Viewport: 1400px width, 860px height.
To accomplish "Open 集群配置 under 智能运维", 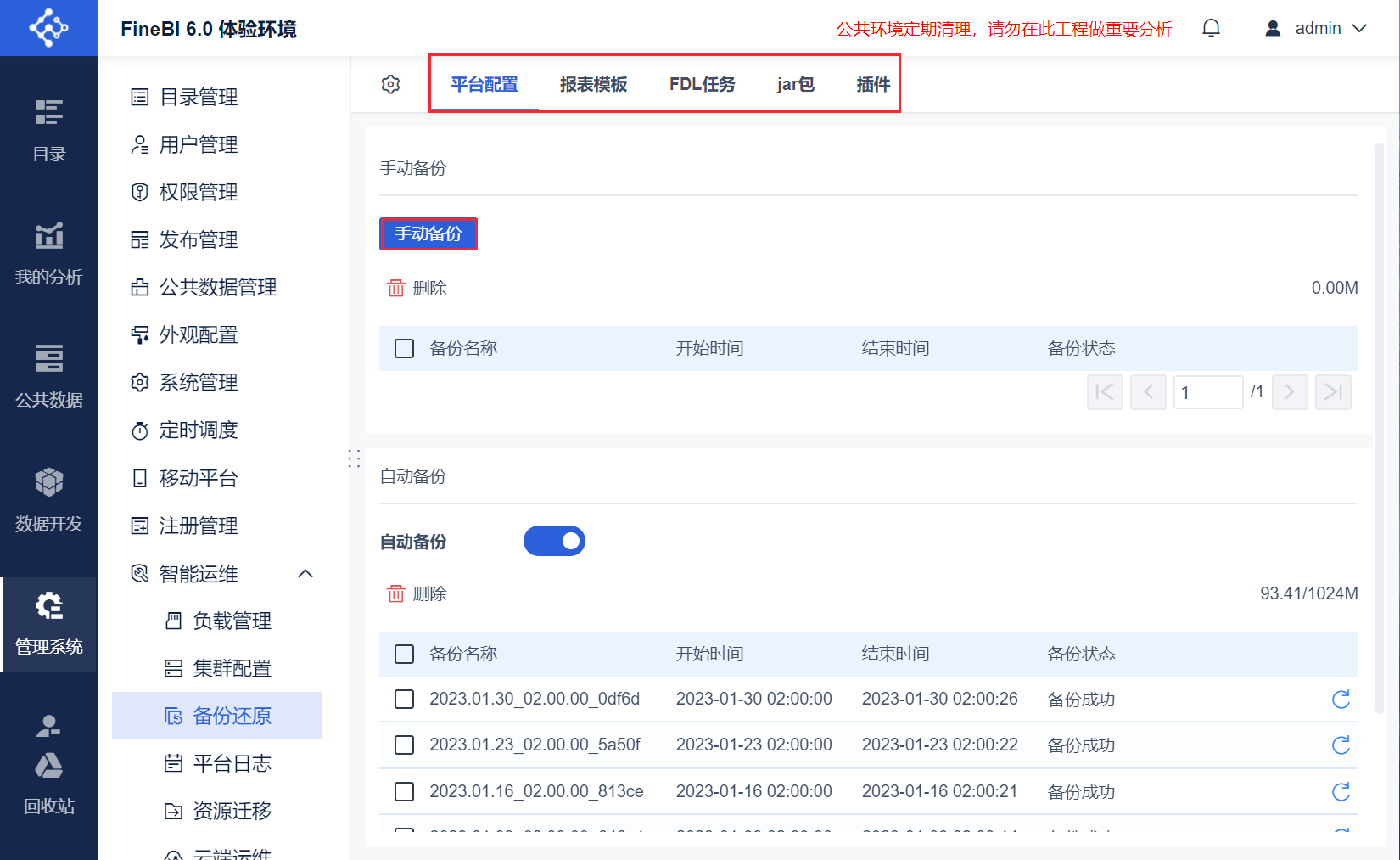I will (x=217, y=668).
